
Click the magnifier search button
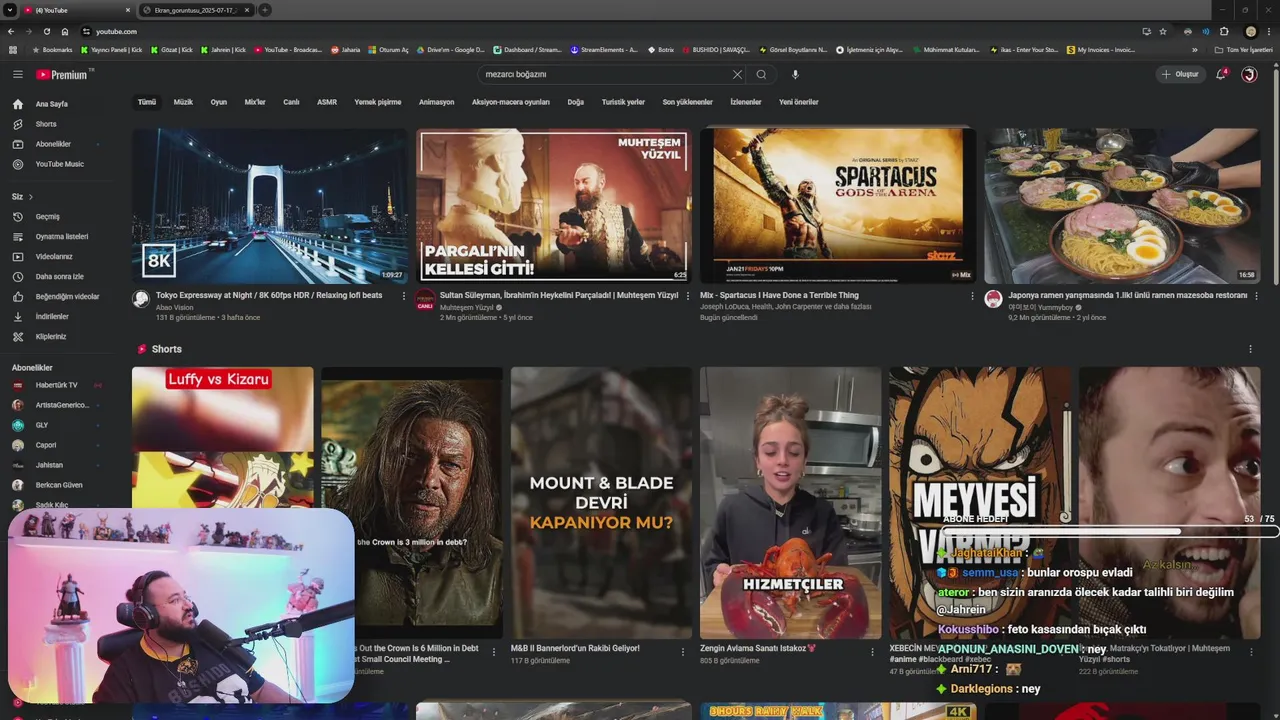(761, 74)
